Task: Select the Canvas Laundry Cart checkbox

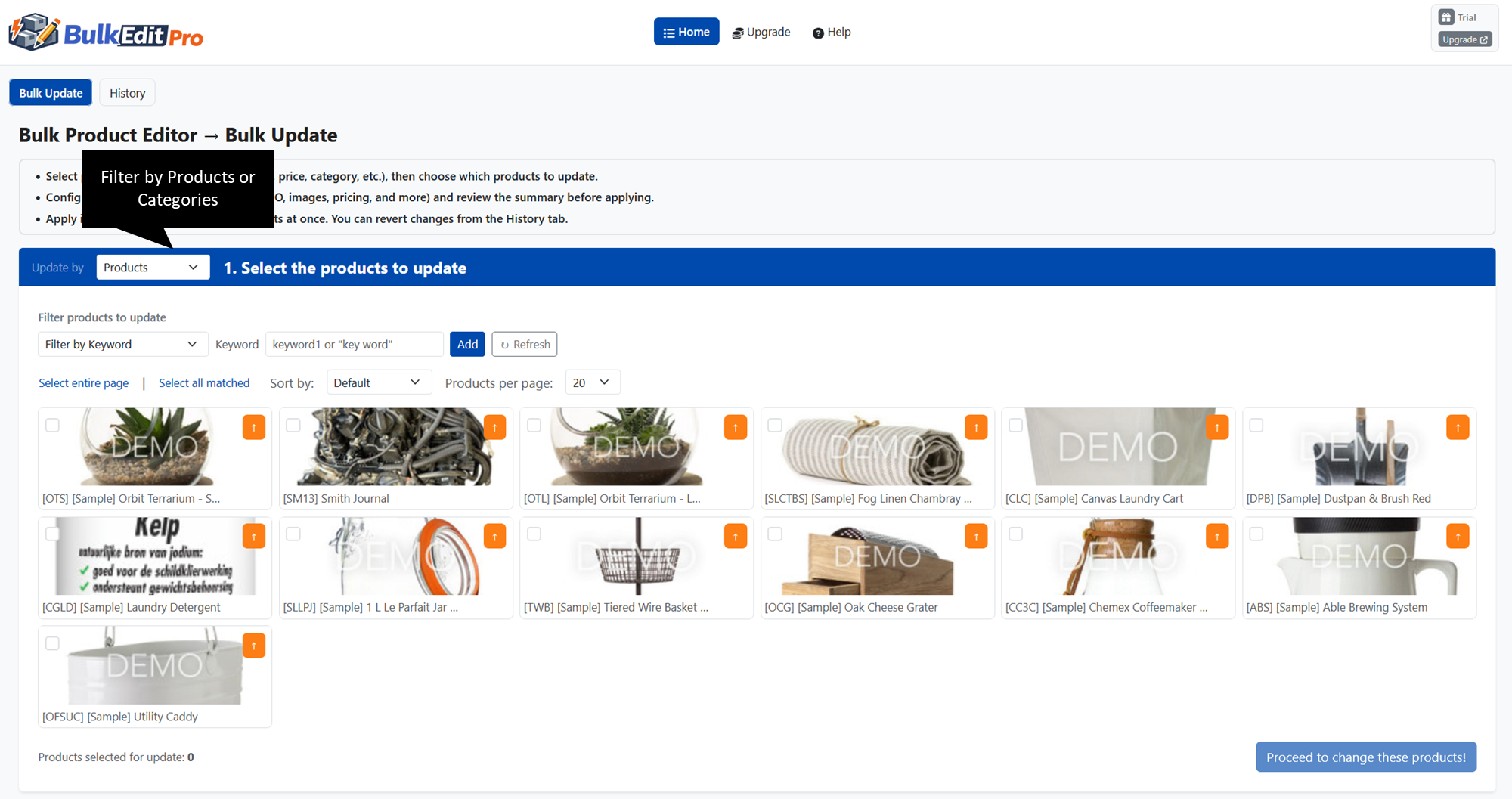Action: click(1016, 425)
